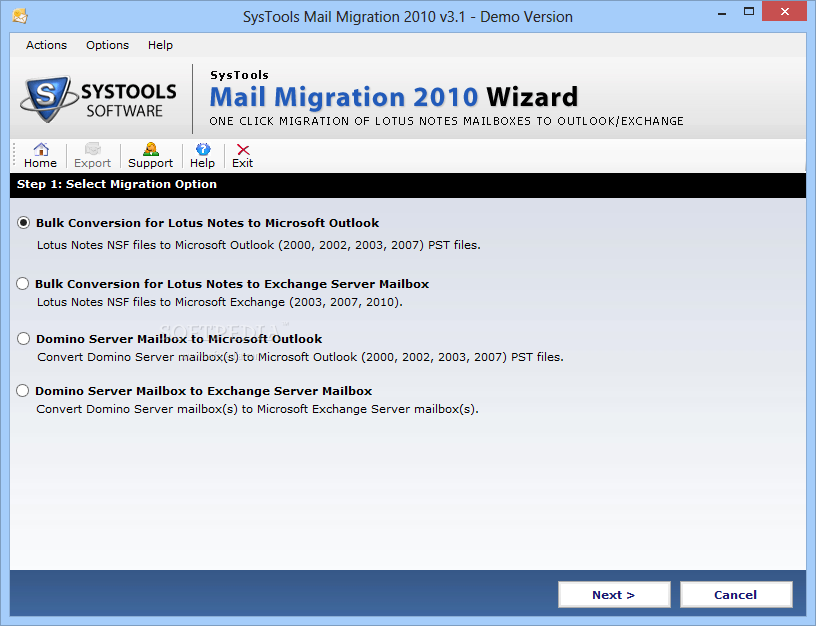The width and height of the screenshot is (816, 626).
Task: Open the Actions menu
Action: pyautogui.click(x=46, y=45)
